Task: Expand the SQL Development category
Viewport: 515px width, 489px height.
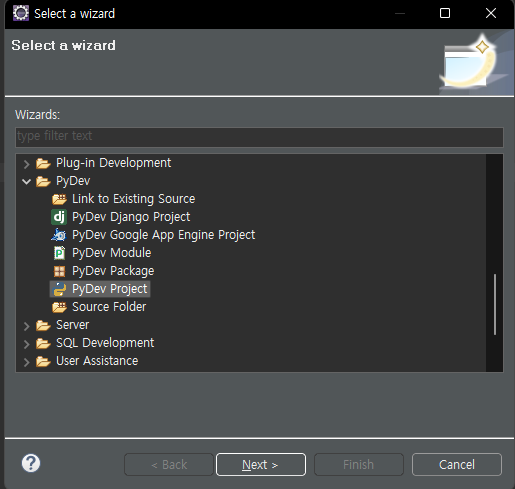Action: click(26, 344)
